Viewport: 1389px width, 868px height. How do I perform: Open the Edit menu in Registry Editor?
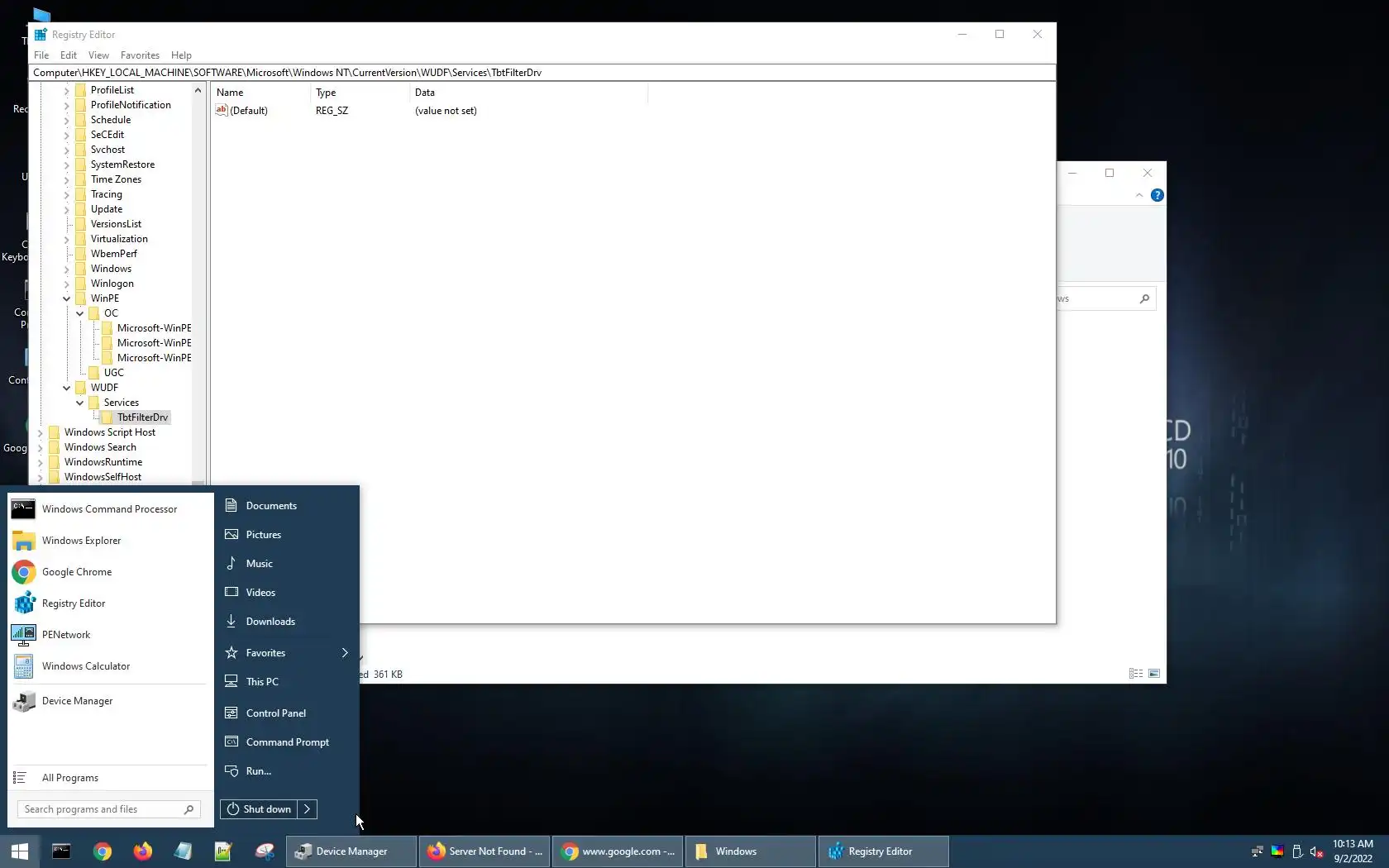coord(69,55)
